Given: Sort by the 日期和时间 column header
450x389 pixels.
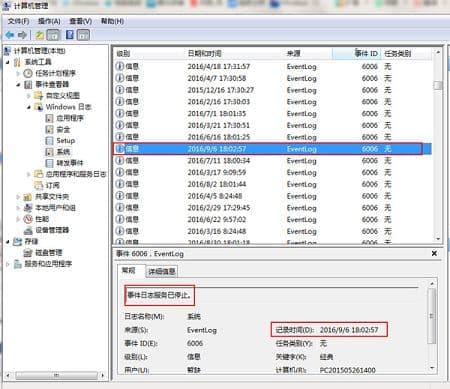Looking at the screenshot, I should (204, 53).
